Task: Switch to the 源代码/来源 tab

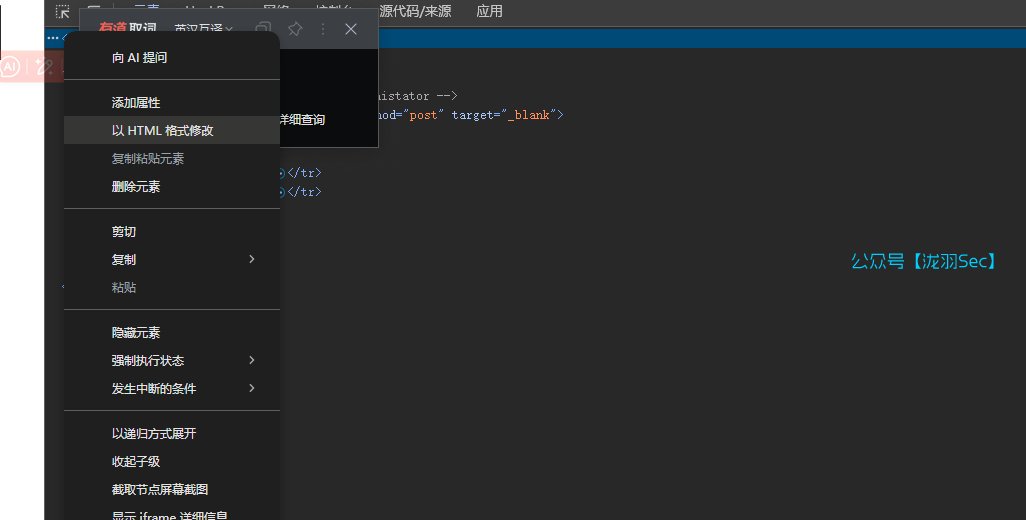Action: click(x=414, y=12)
